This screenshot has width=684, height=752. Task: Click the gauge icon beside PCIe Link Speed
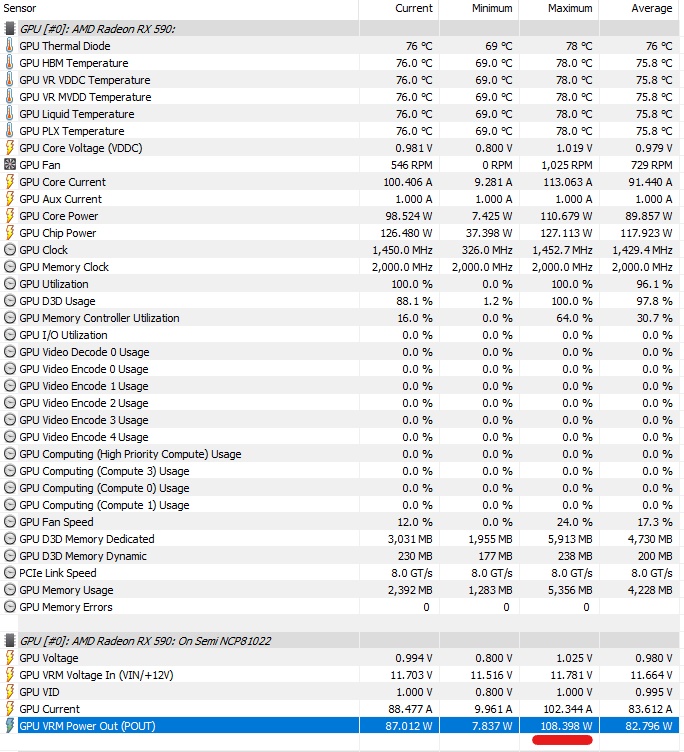click(x=10, y=573)
